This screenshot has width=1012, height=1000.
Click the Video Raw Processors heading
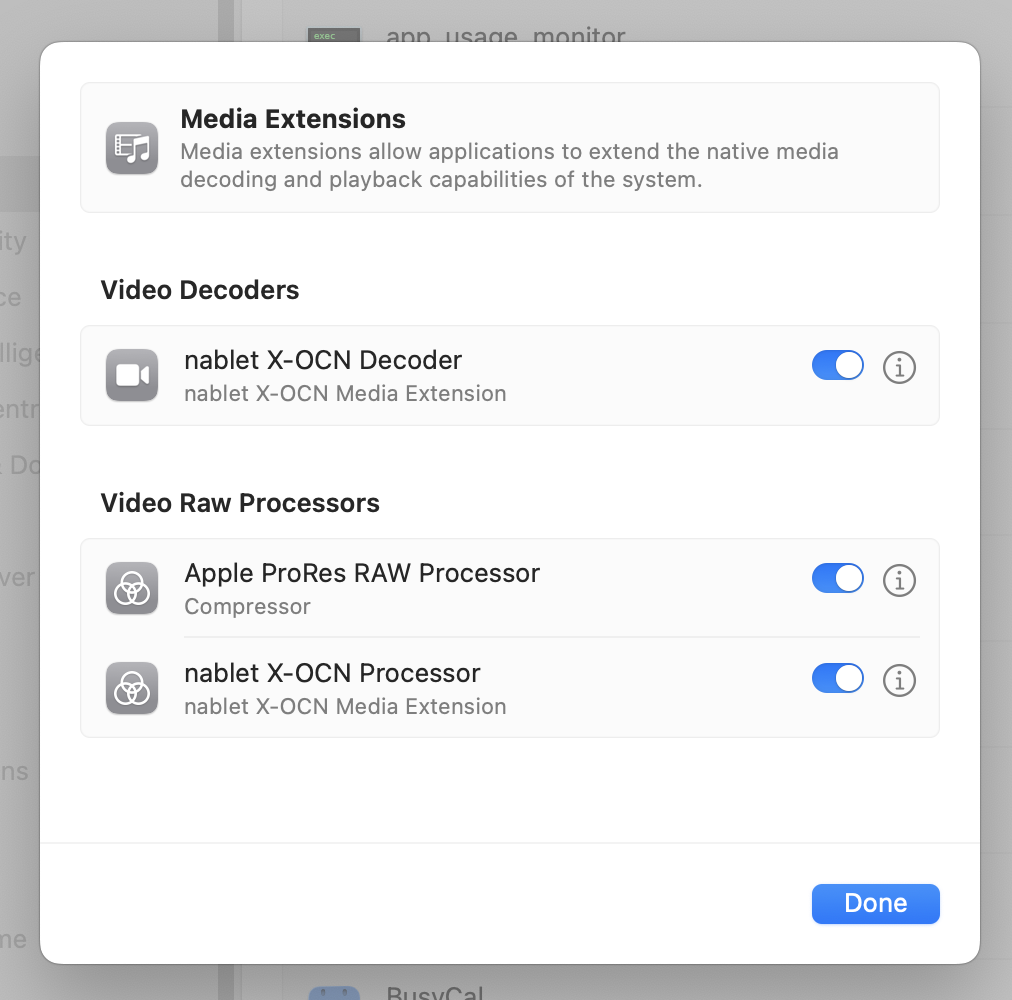pos(240,503)
